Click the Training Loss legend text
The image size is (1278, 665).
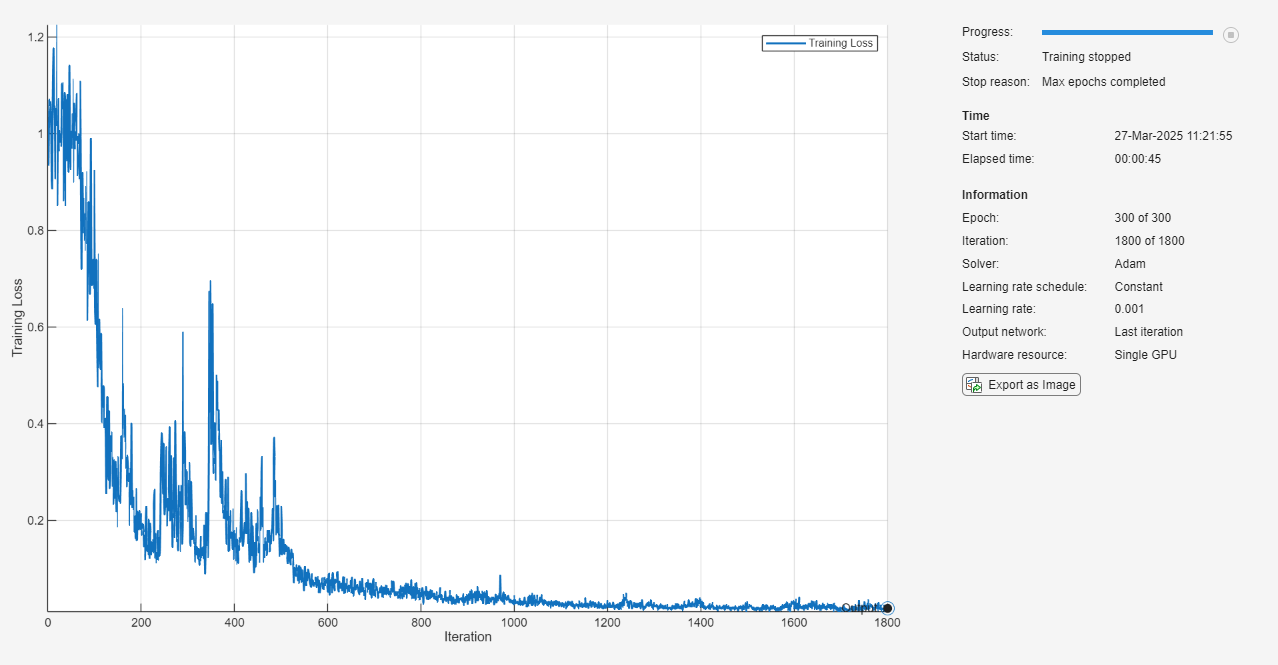pyautogui.click(x=841, y=43)
